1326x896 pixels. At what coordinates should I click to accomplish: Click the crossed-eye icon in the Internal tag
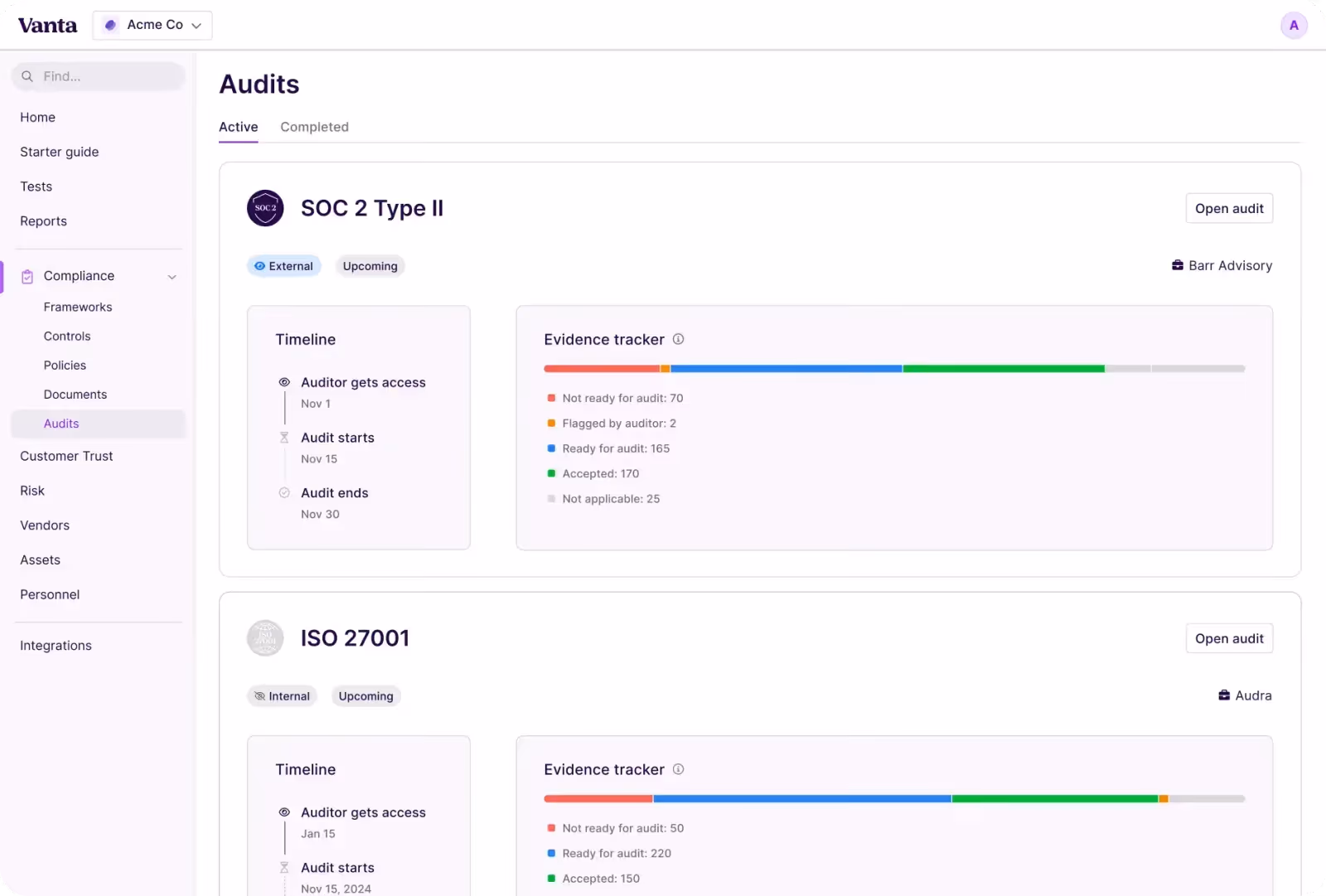259,696
